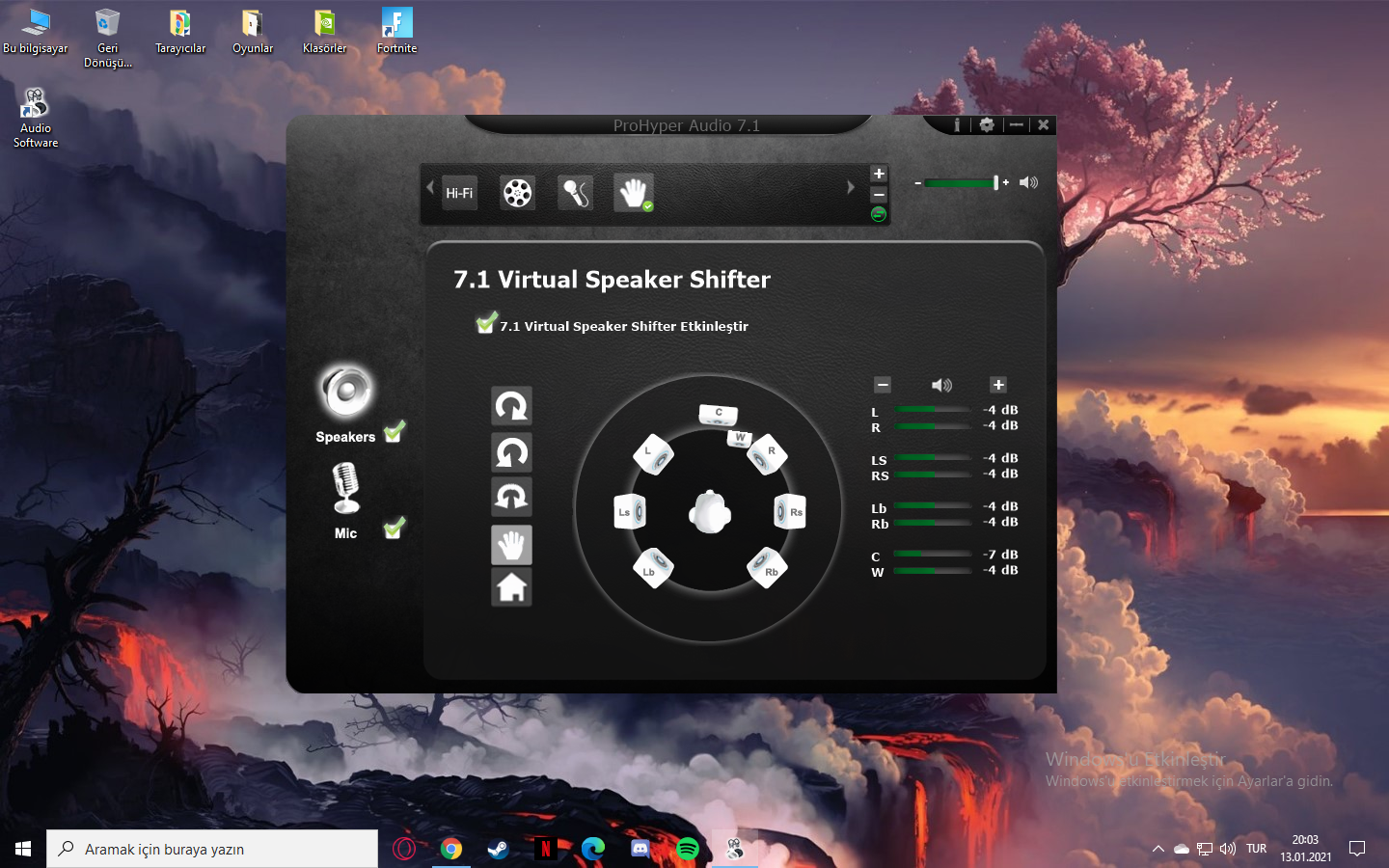Select the Mic device icon
1389x868 pixels.
click(345, 488)
